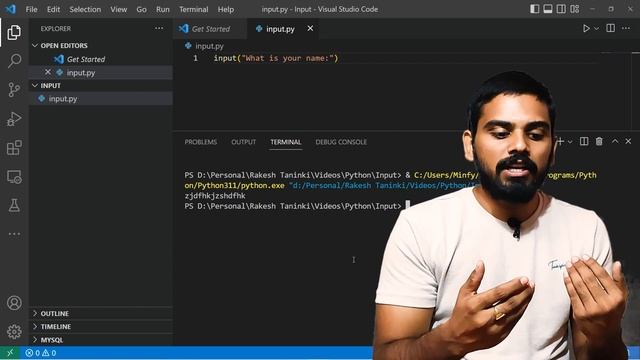Click input.py in the editor breadcrumb

click(209, 46)
